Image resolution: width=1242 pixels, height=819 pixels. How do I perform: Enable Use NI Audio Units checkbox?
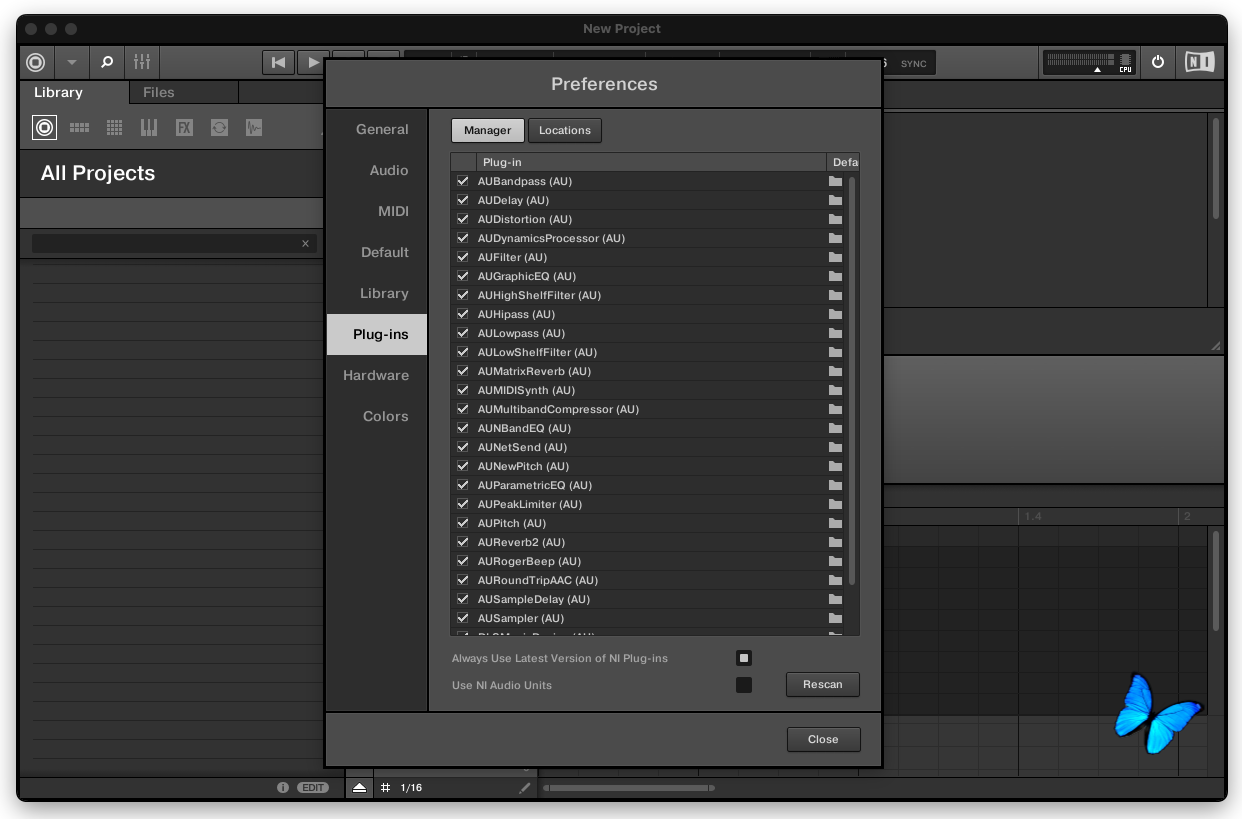pyautogui.click(x=744, y=685)
